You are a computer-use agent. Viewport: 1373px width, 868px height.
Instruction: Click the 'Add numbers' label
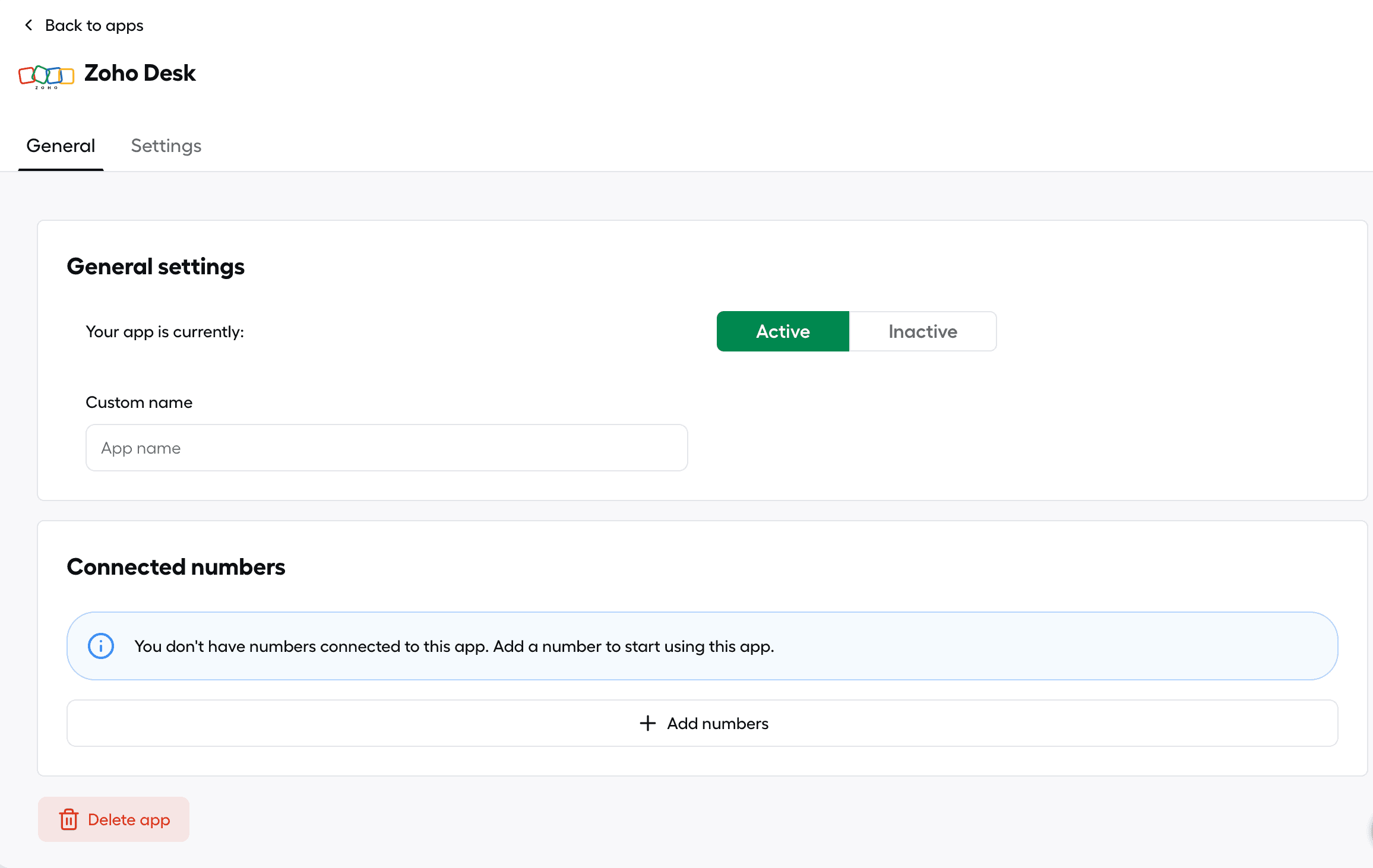tap(717, 723)
